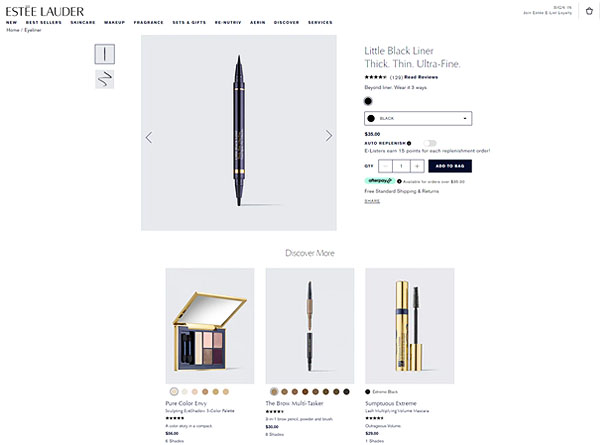Open Read Reviews link

pos(421,77)
